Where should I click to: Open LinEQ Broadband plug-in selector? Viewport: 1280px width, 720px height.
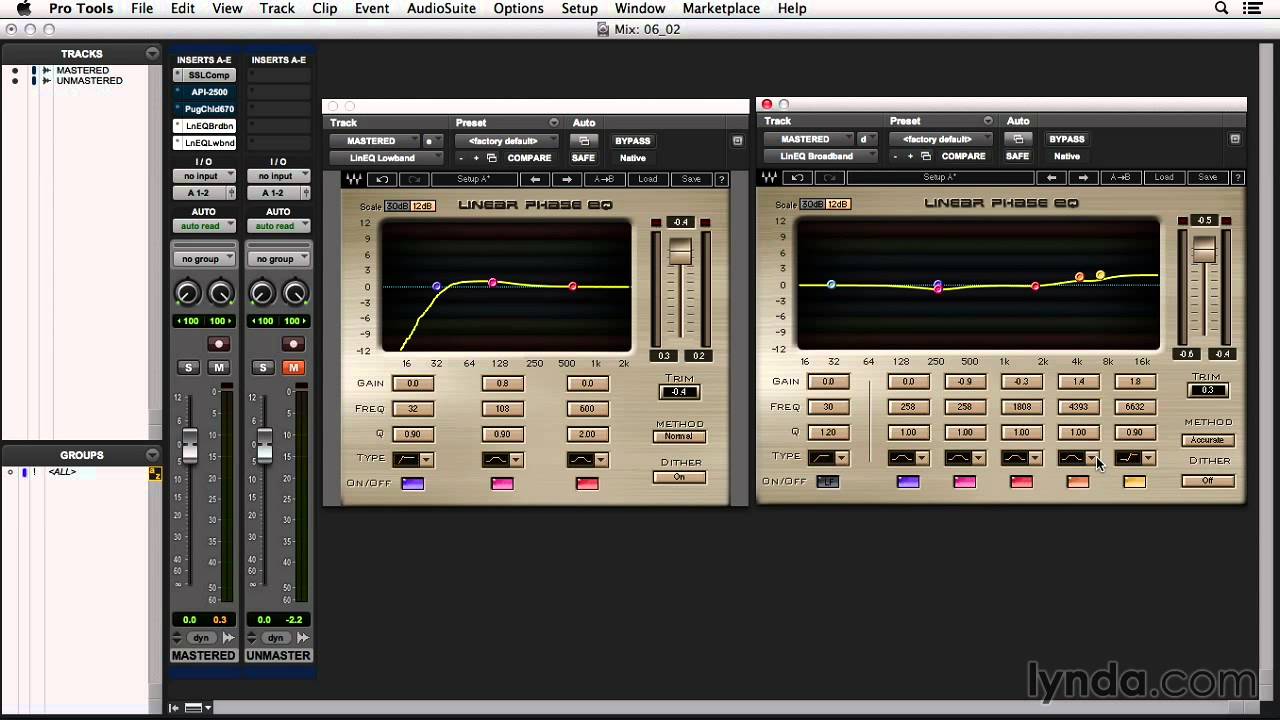[x=821, y=156]
